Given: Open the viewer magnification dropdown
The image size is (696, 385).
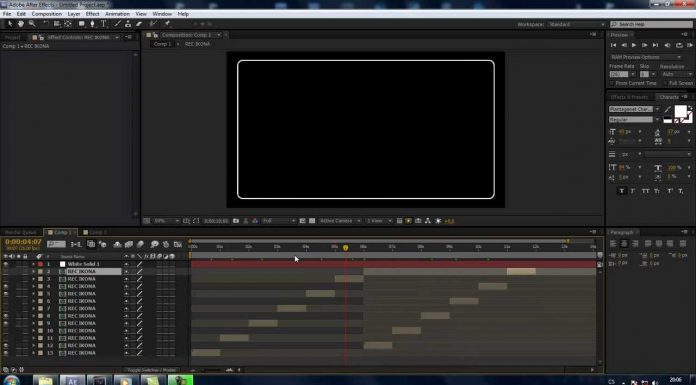Looking at the screenshot, I should 166,221.
